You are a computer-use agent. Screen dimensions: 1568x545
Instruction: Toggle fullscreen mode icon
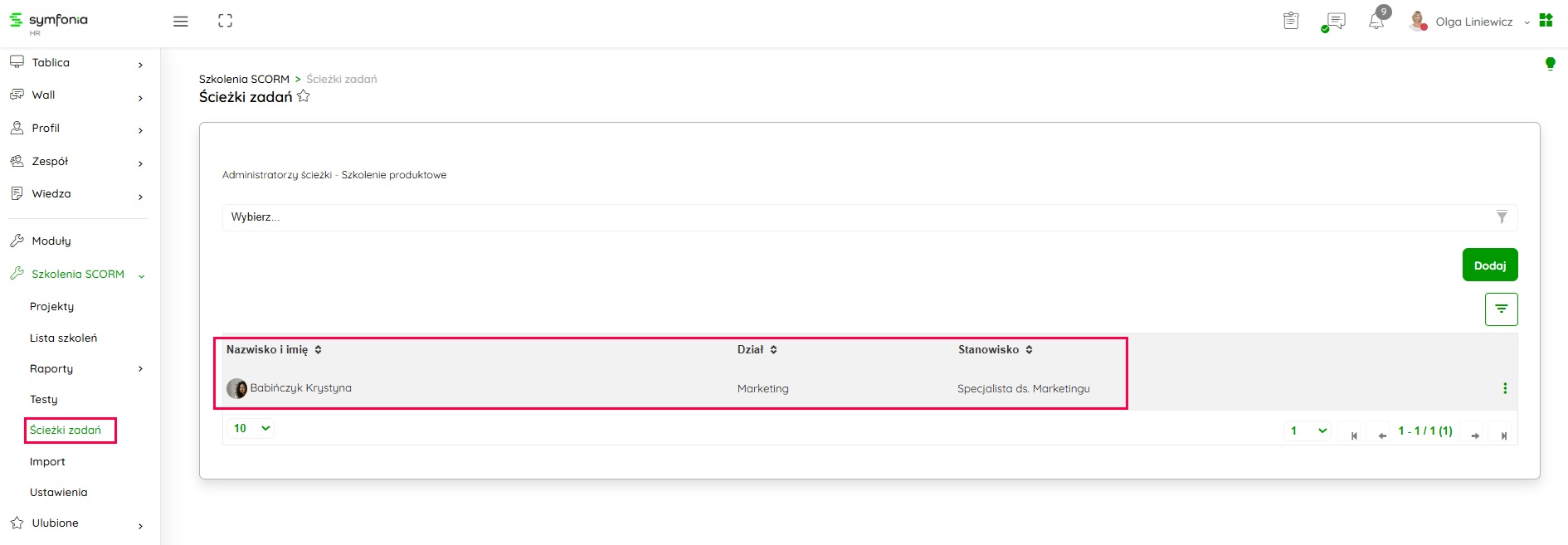(x=225, y=22)
